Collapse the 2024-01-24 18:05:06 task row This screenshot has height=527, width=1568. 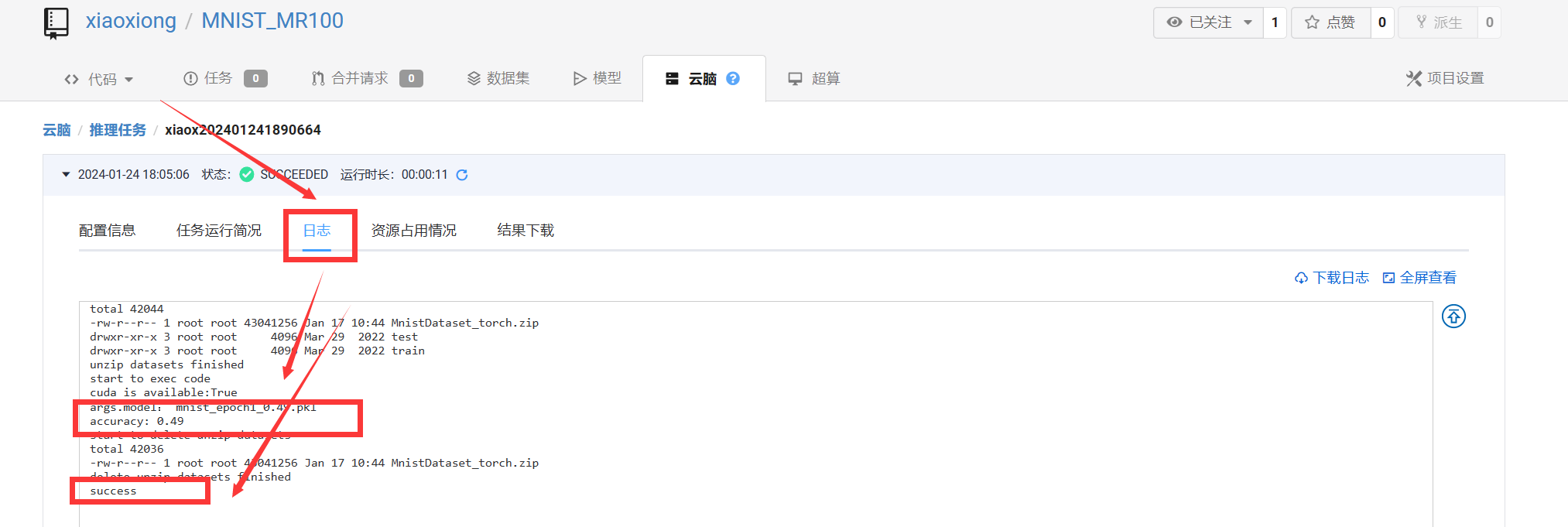click(67, 175)
